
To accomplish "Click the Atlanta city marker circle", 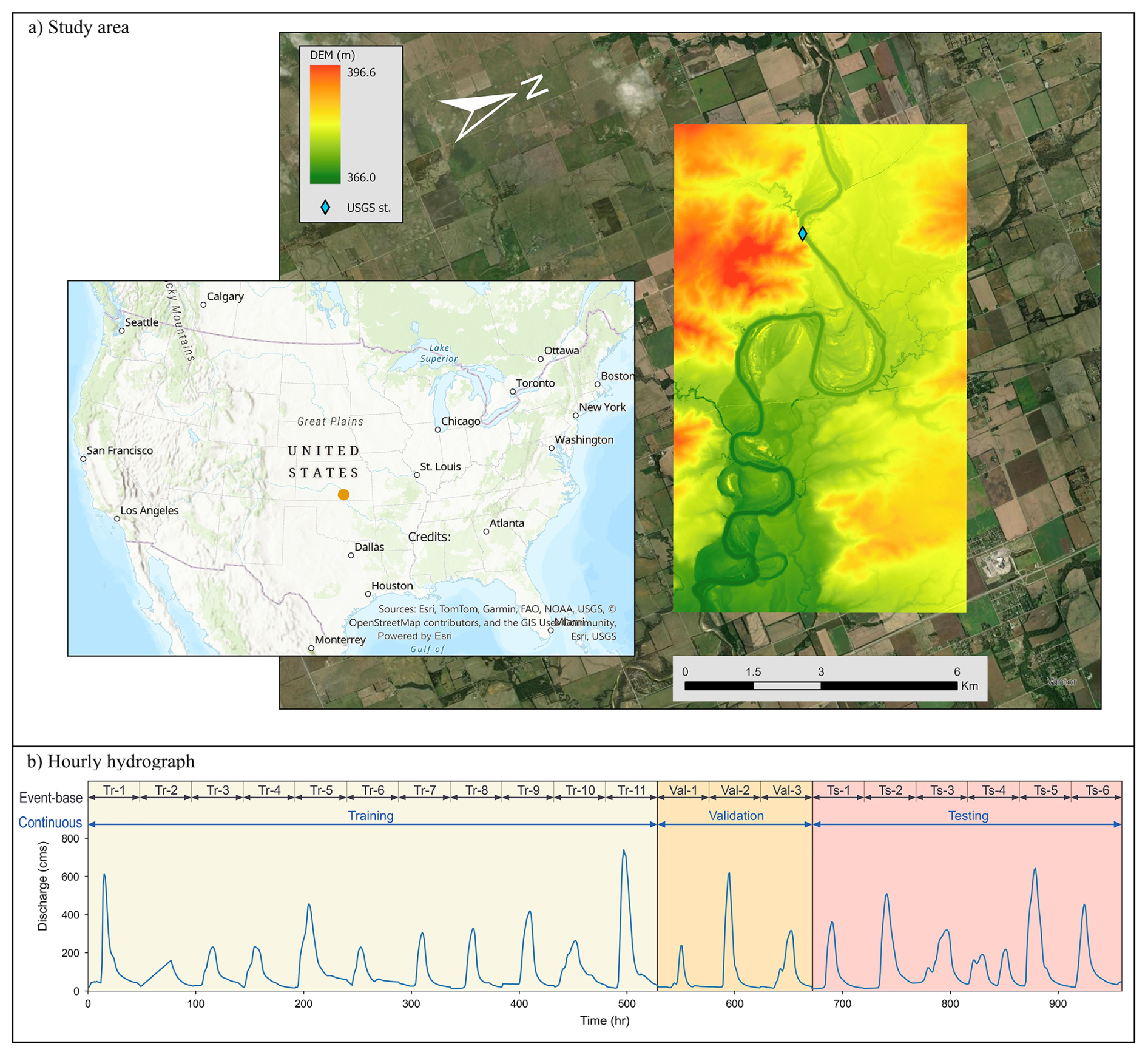I will pyautogui.click(x=486, y=532).
